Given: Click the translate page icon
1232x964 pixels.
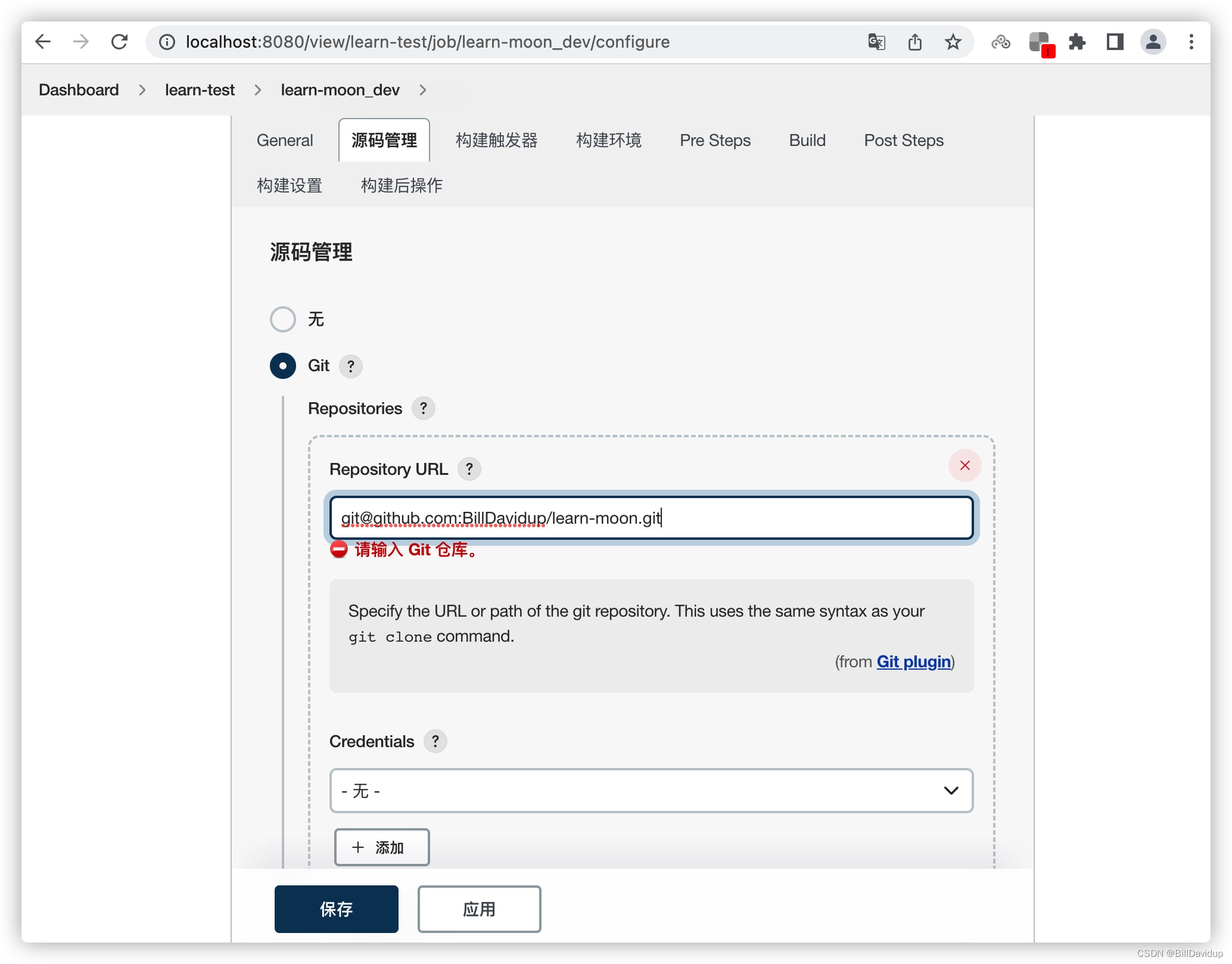Looking at the screenshot, I should pos(876,42).
